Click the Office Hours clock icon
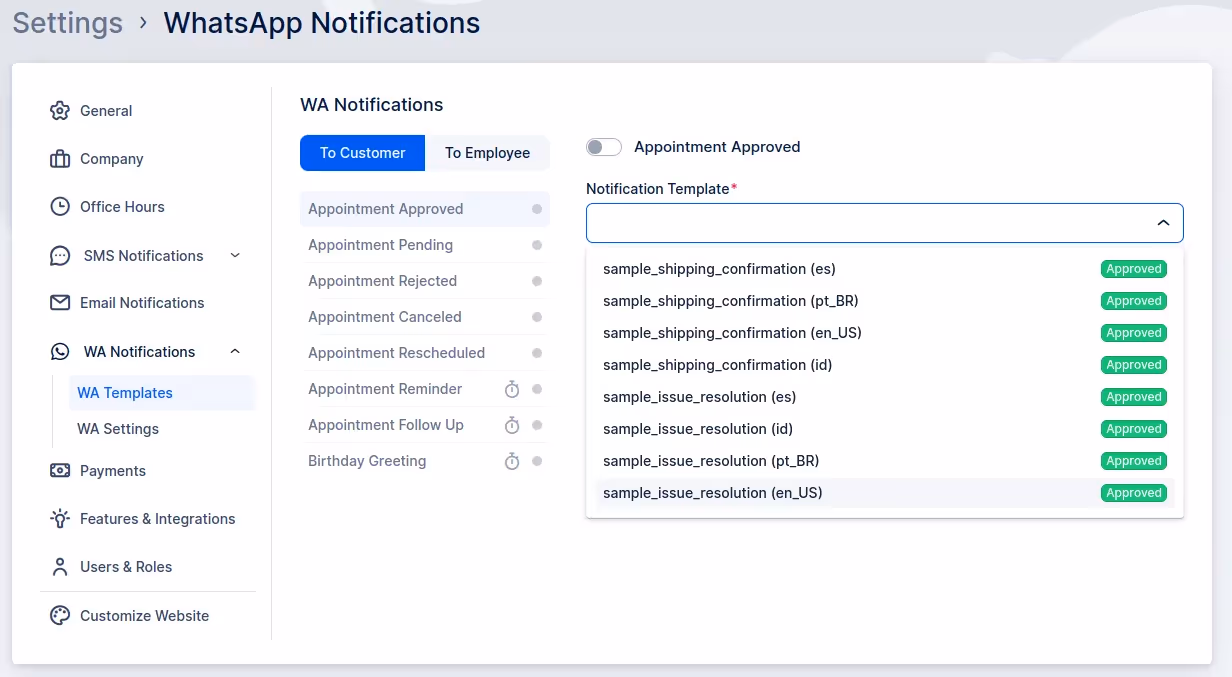This screenshot has width=1232, height=677. click(x=60, y=207)
